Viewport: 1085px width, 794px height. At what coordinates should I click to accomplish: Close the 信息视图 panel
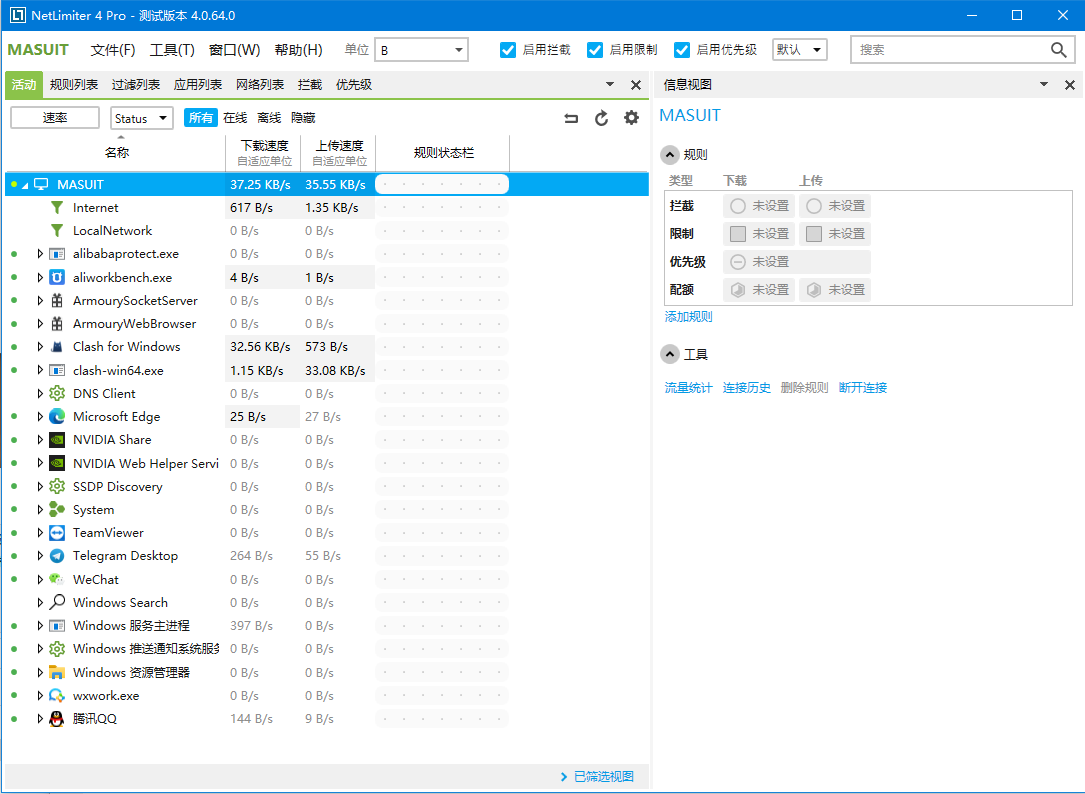point(1069,84)
